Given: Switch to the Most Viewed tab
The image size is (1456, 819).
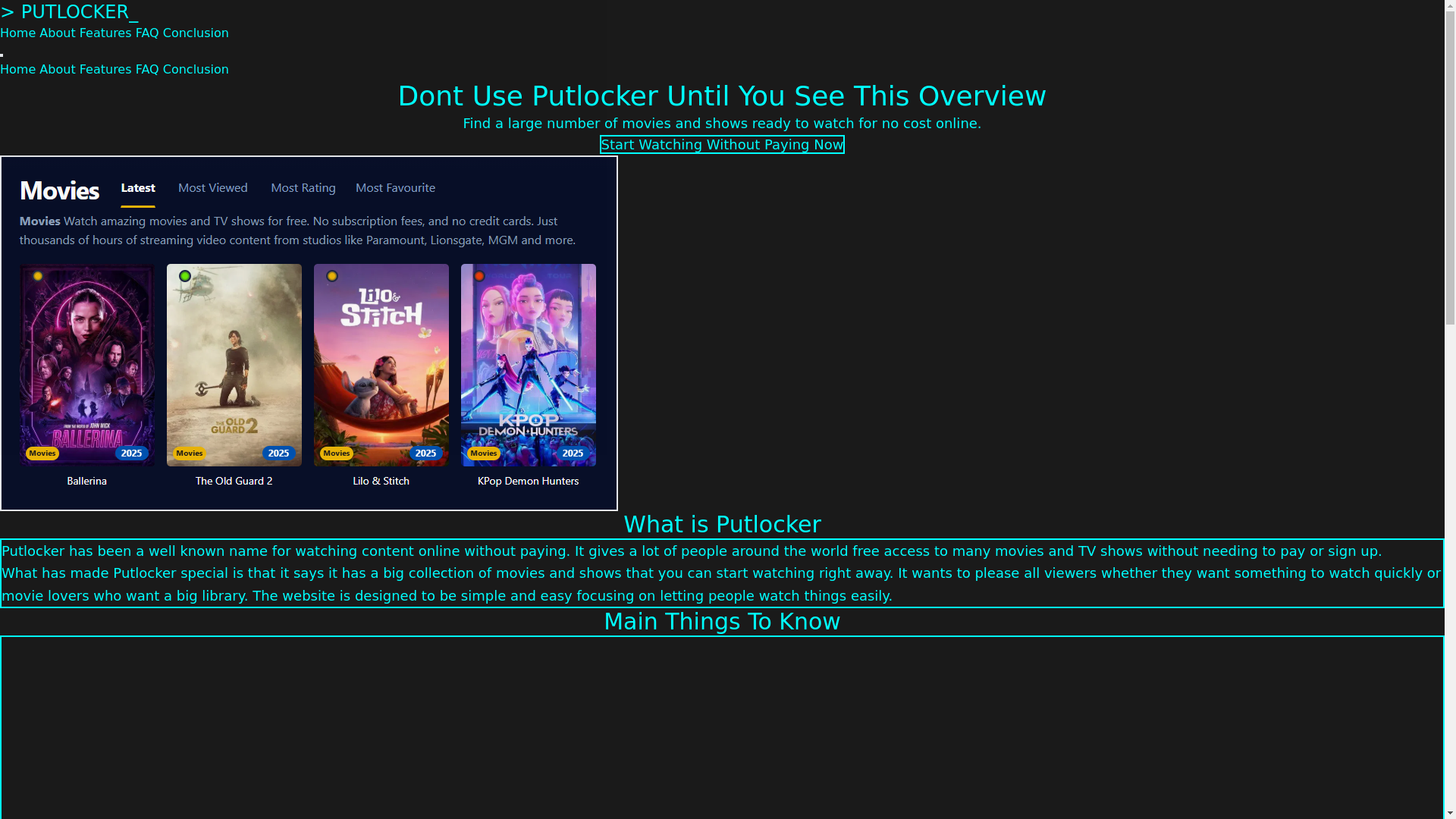Looking at the screenshot, I should coord(213,188).
